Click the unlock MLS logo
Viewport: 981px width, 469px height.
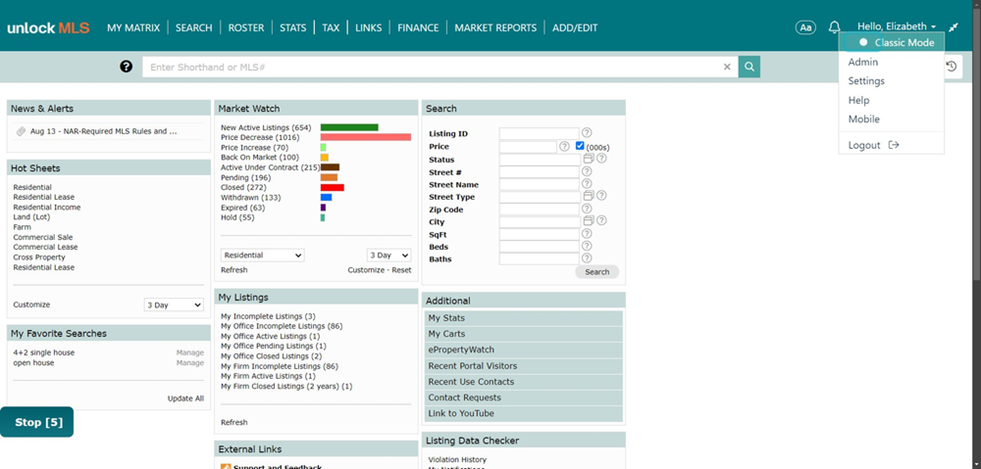pos(48,28)
